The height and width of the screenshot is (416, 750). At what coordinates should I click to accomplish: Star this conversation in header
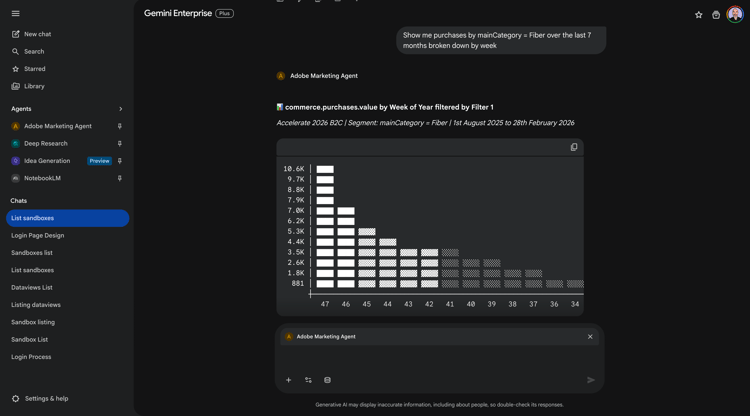[699, 15]
